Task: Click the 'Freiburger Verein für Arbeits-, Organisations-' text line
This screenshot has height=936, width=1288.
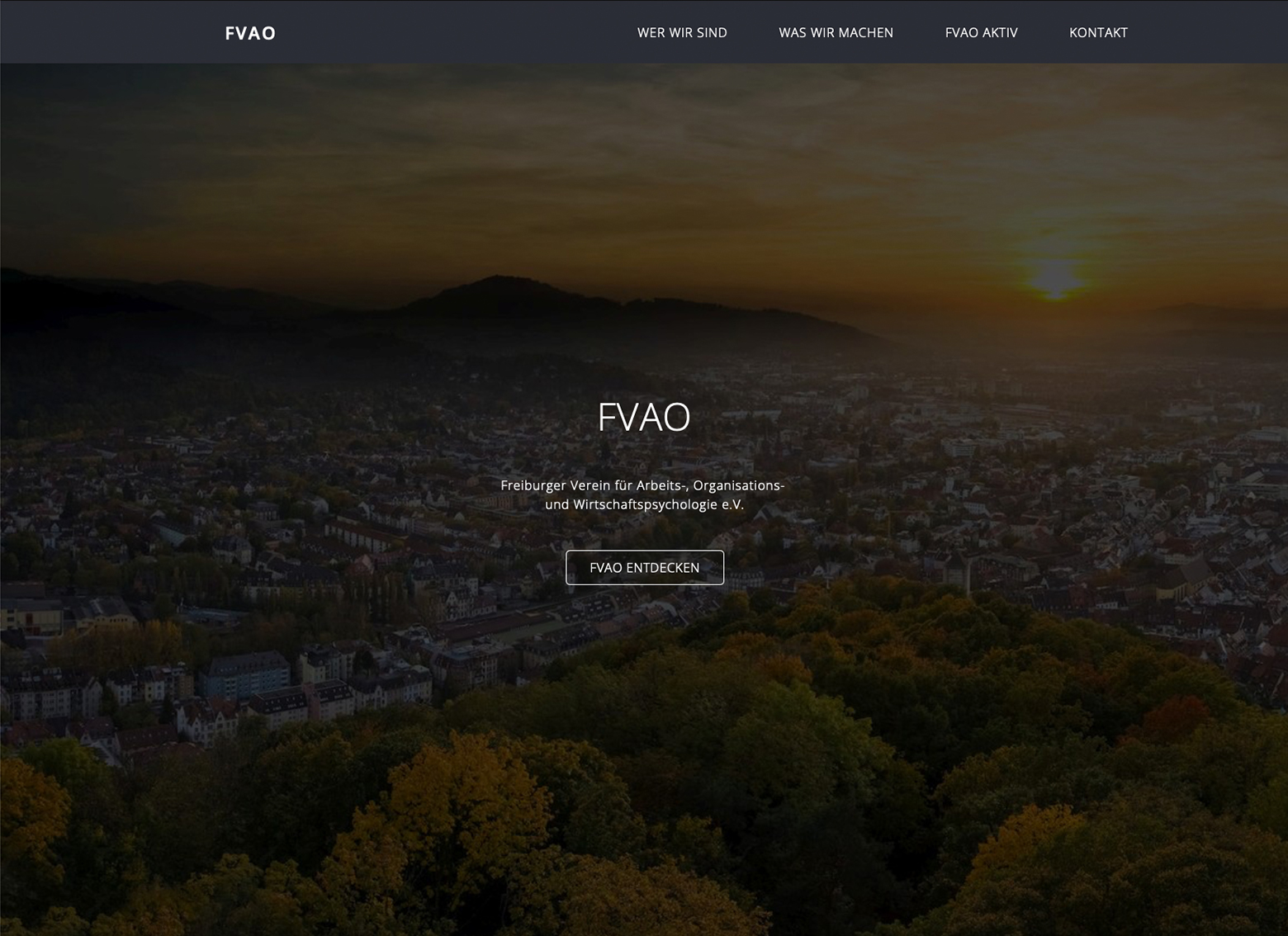Action: 642,485
